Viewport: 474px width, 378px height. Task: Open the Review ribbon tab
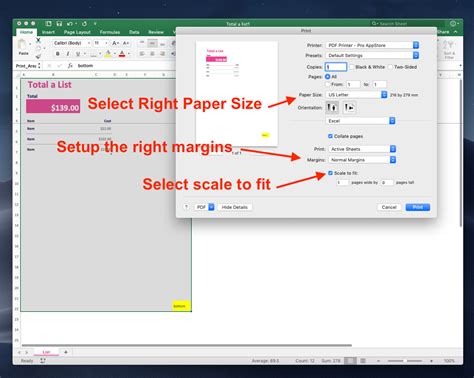pos(156,32)
